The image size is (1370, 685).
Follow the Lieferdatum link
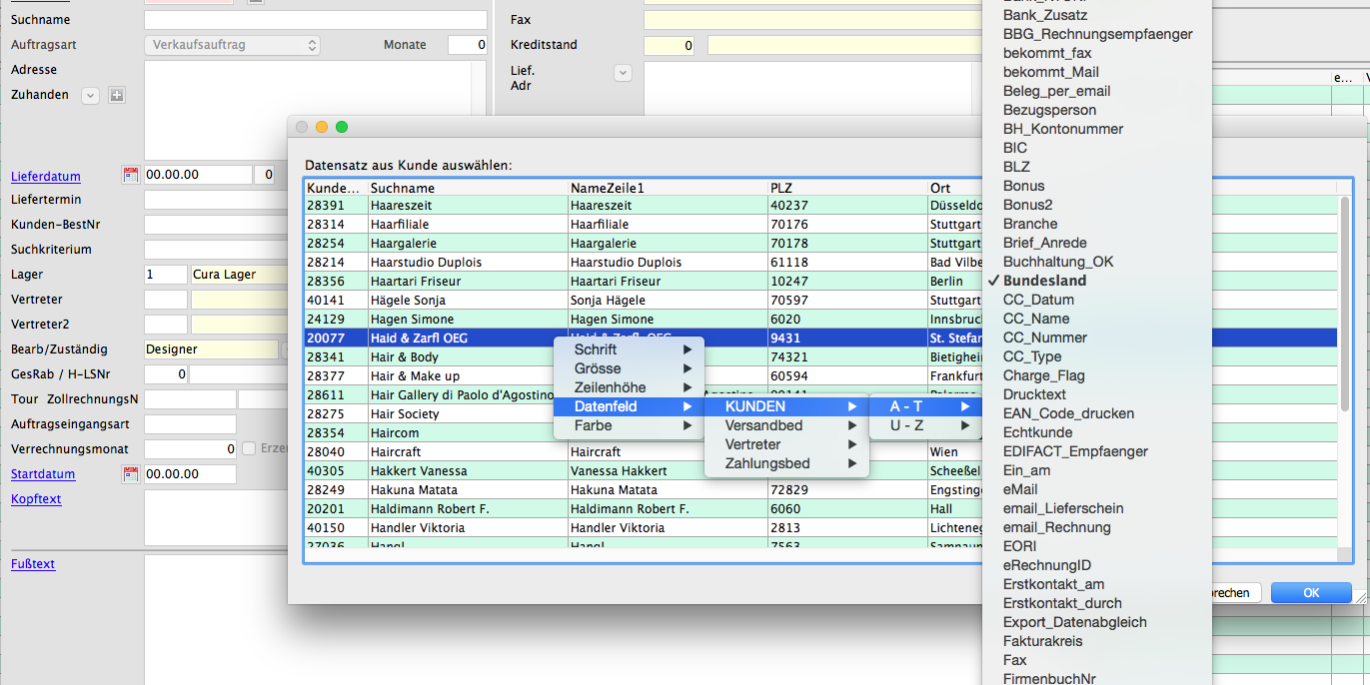coord(46,176)
